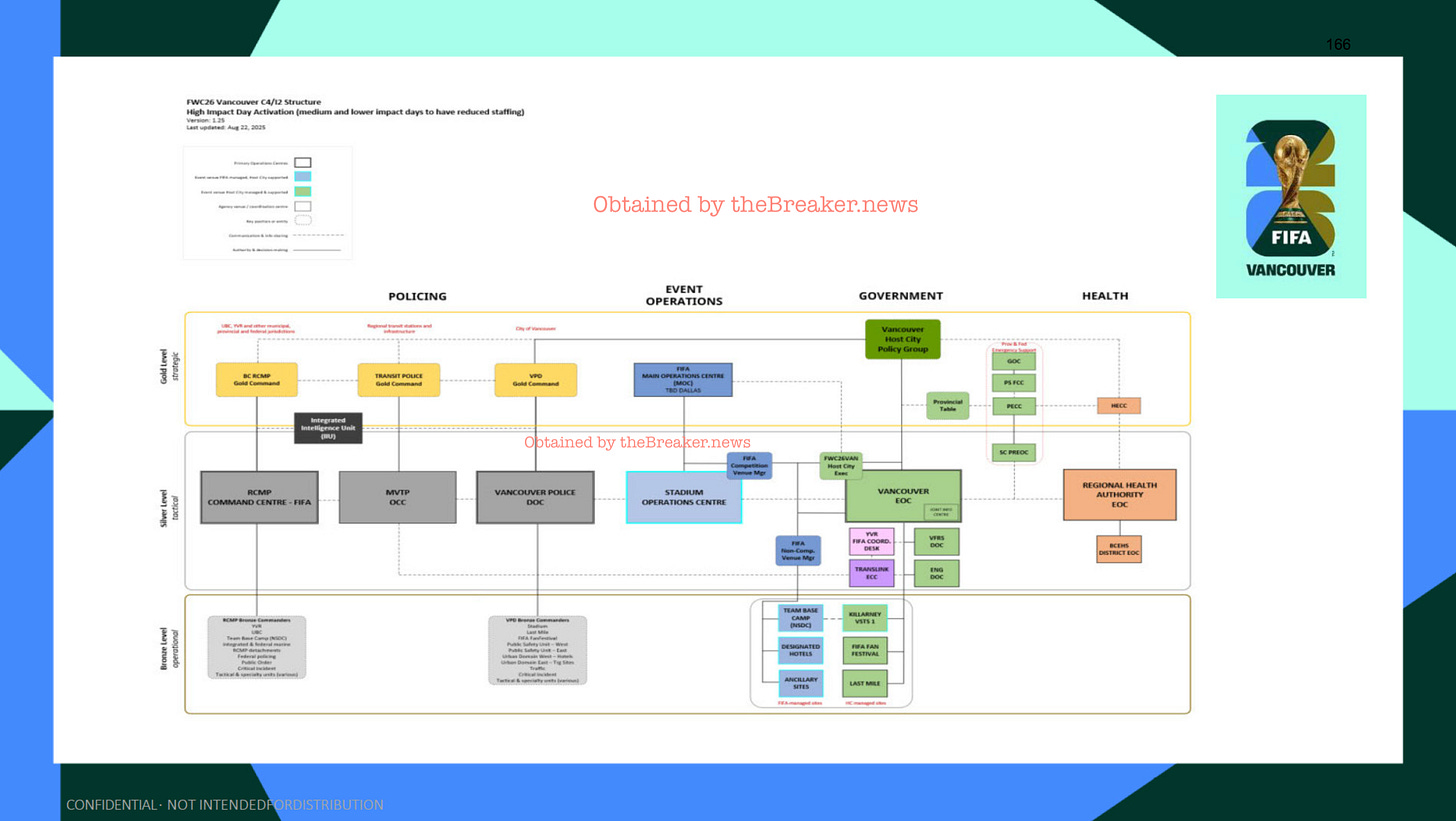The image size is (1456, 821).
Task: Click the FIFA Vancouver logo image
Action: click(x=1290, y=197)
